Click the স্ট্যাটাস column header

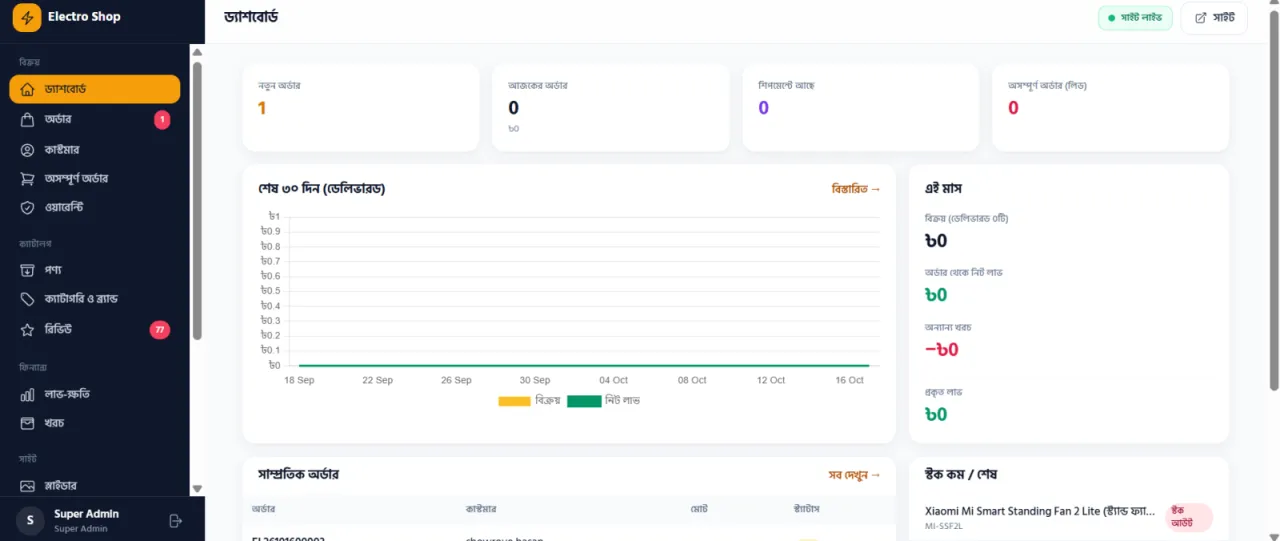tap(806, 509)
